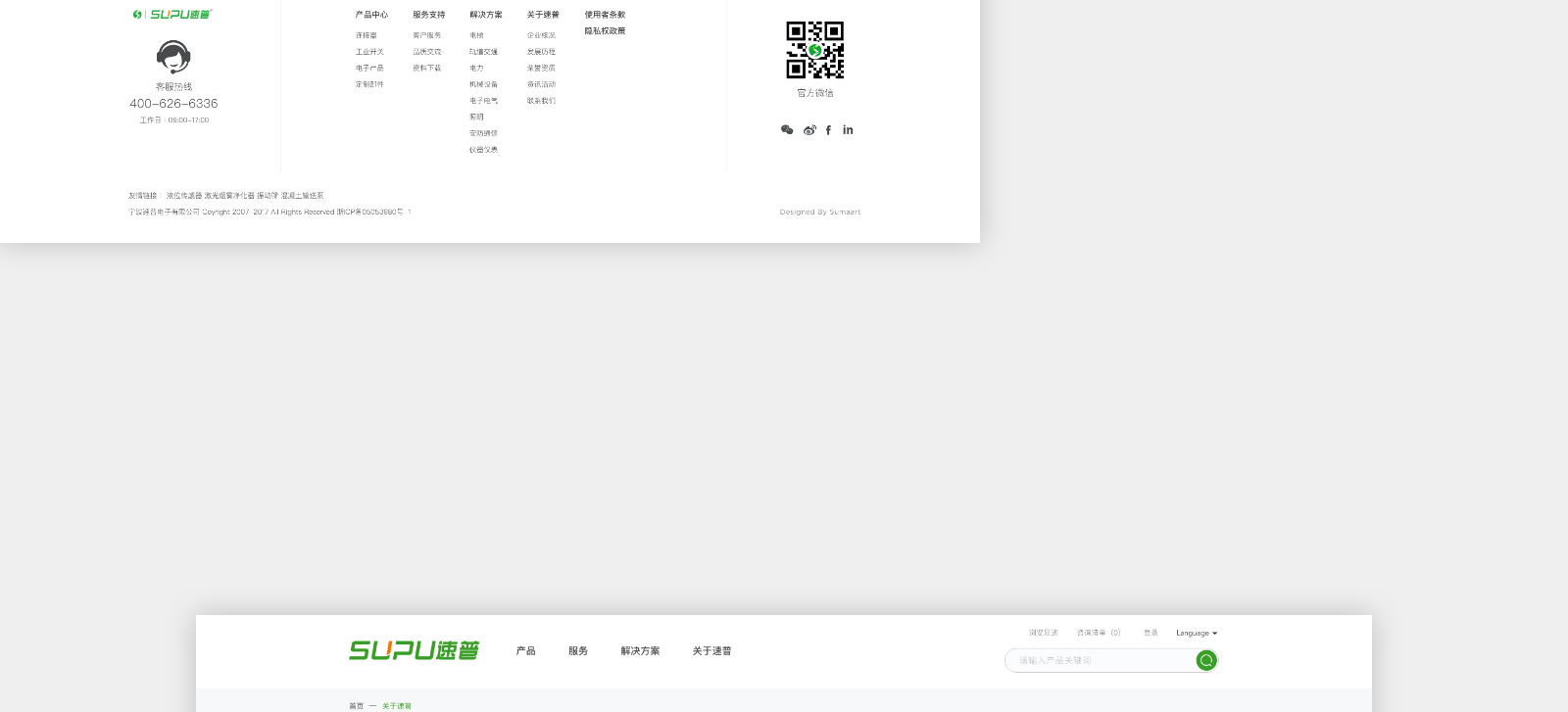Open the 产品 navigation menu
This screenshot has height=712, width=1568.
pos(525,651)
